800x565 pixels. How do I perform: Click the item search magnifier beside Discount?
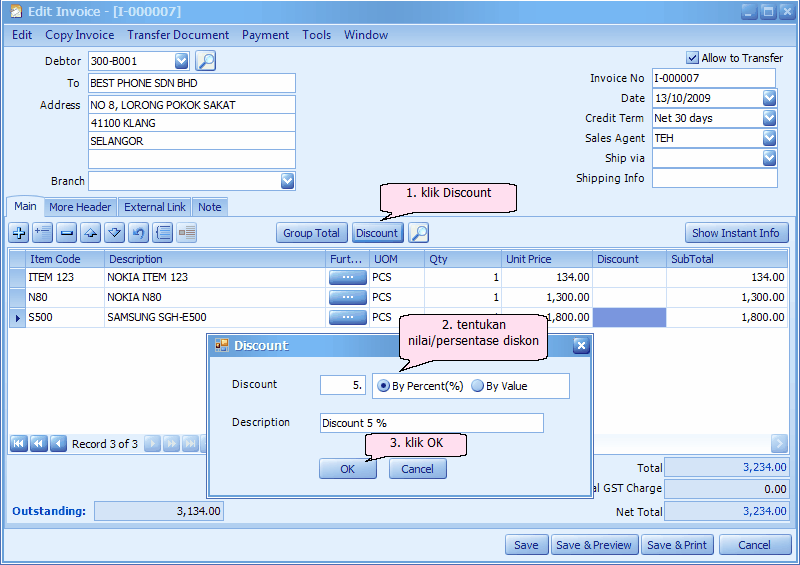click(419, 233)
